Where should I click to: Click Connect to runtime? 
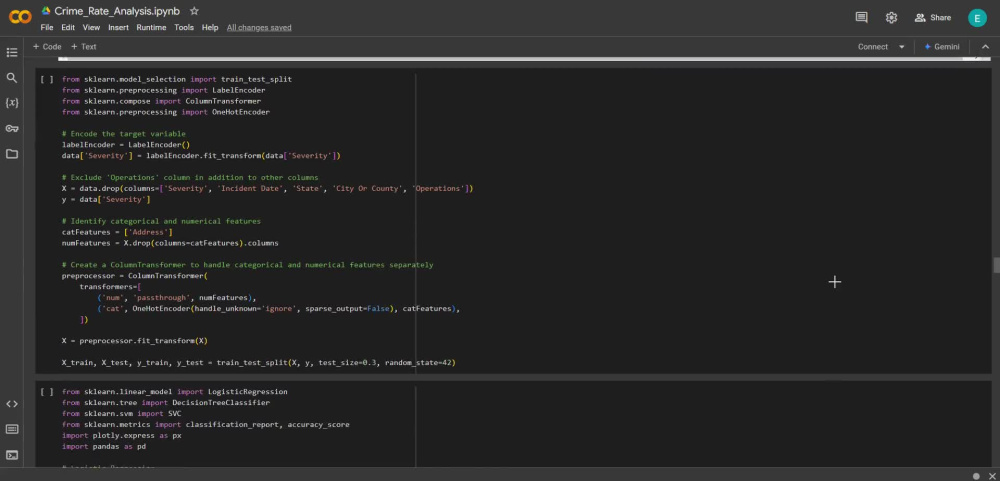coord(872,47)
